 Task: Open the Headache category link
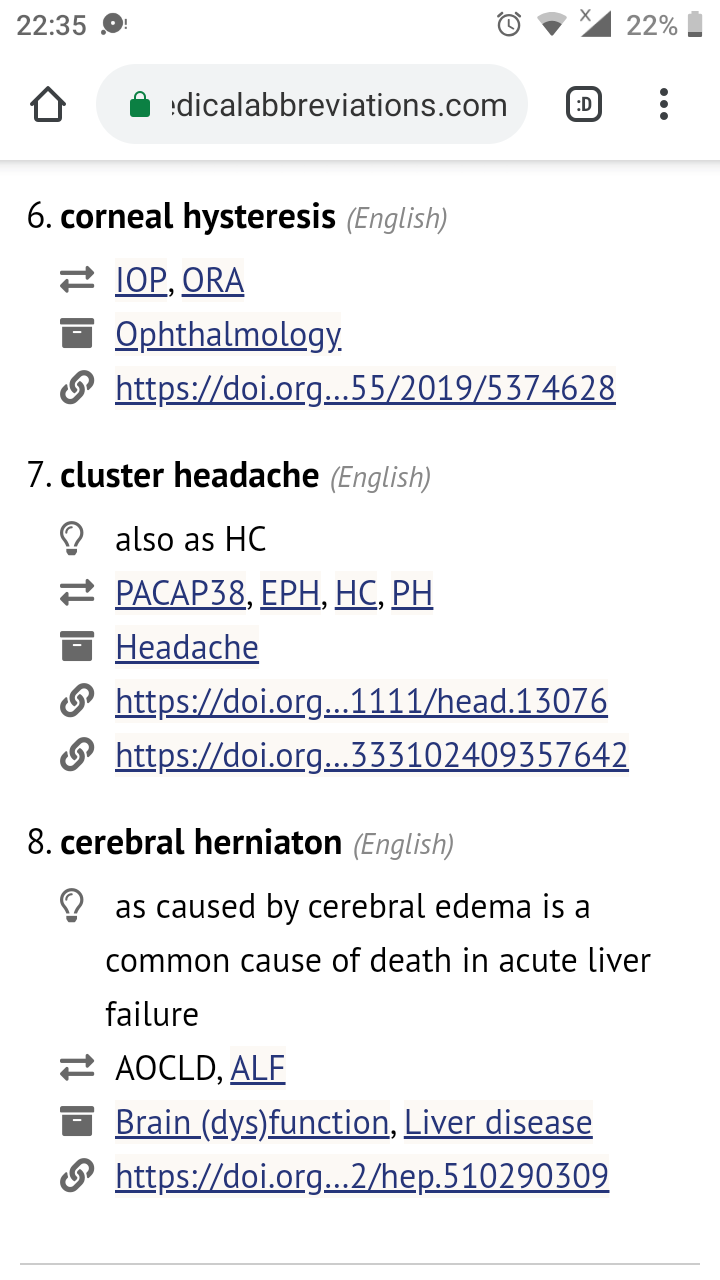187,648
